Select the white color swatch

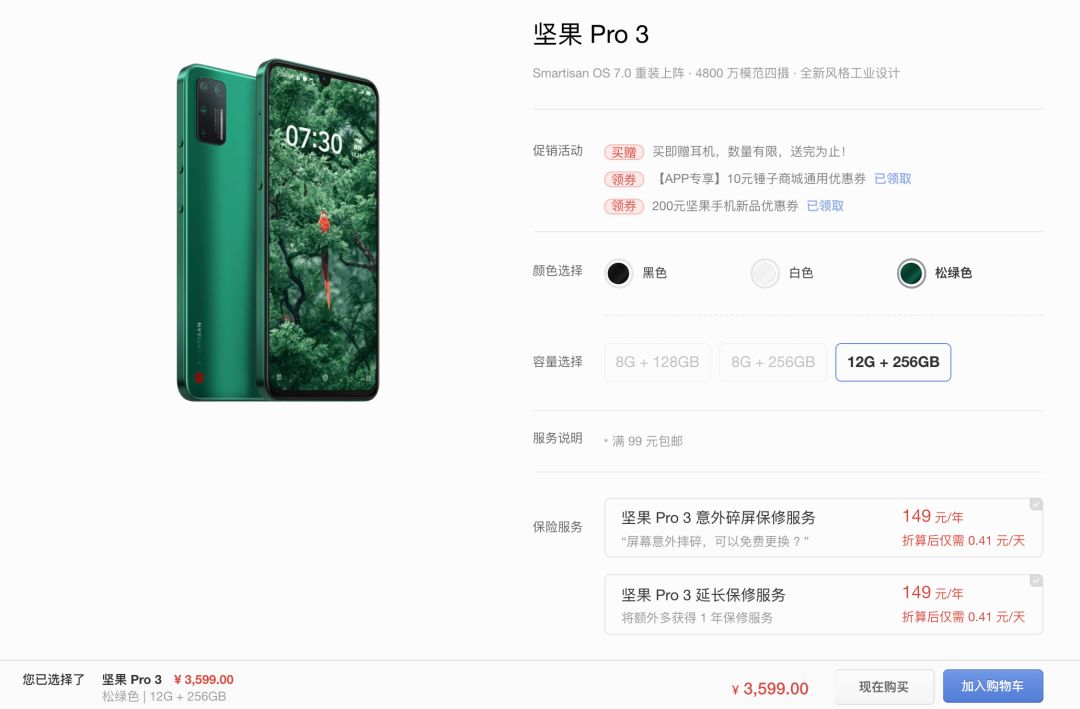[x=765, y=274]
